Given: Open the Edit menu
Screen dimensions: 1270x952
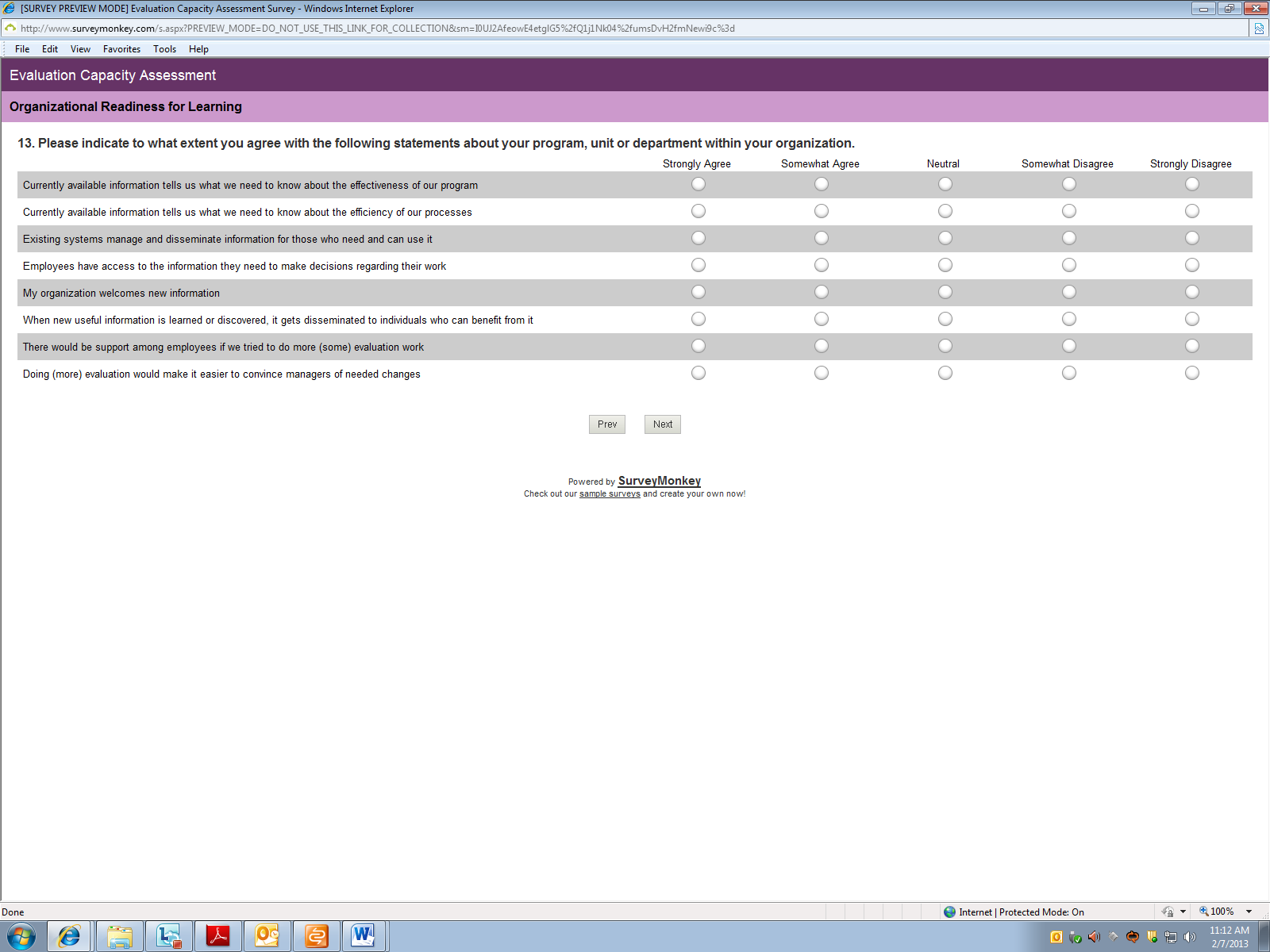Looking at the screenshot, I should coord(50,49).
